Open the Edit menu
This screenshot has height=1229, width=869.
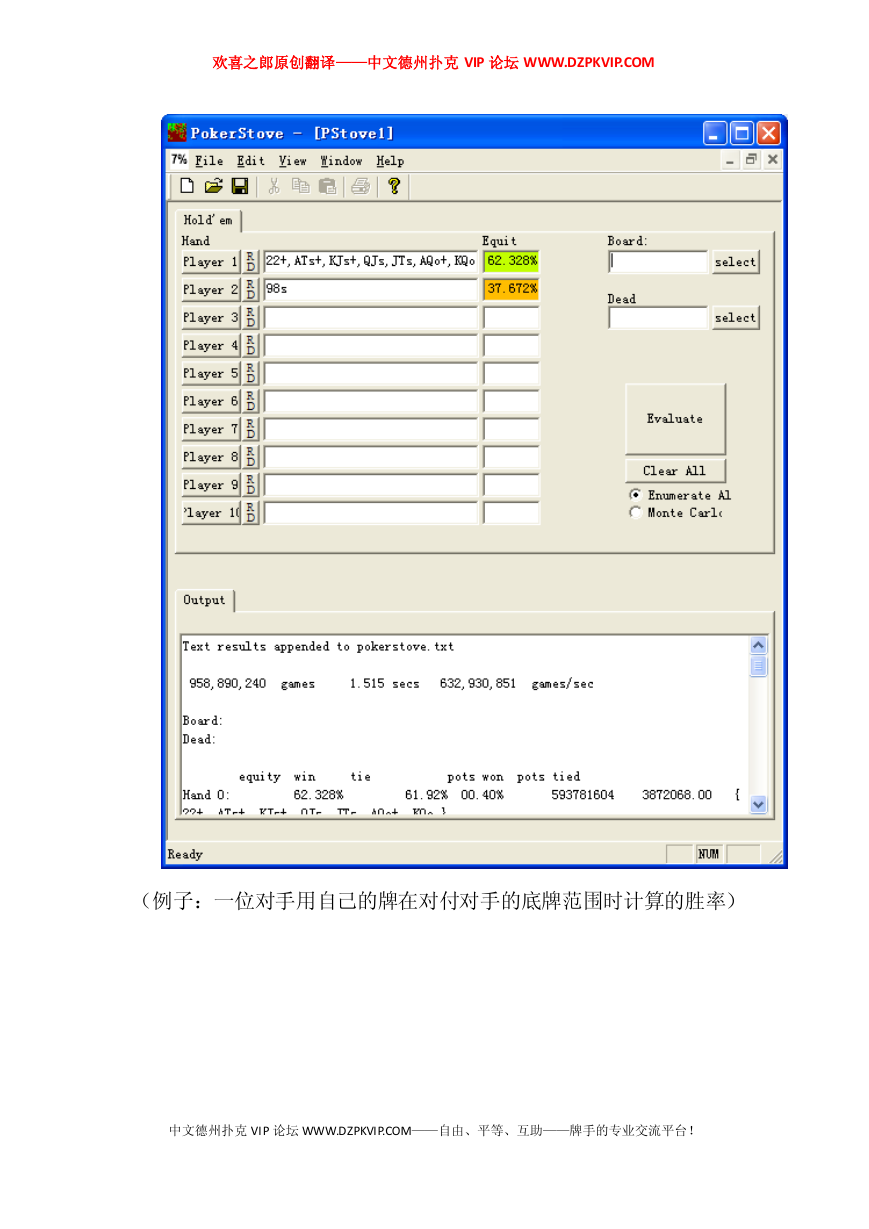251,160
